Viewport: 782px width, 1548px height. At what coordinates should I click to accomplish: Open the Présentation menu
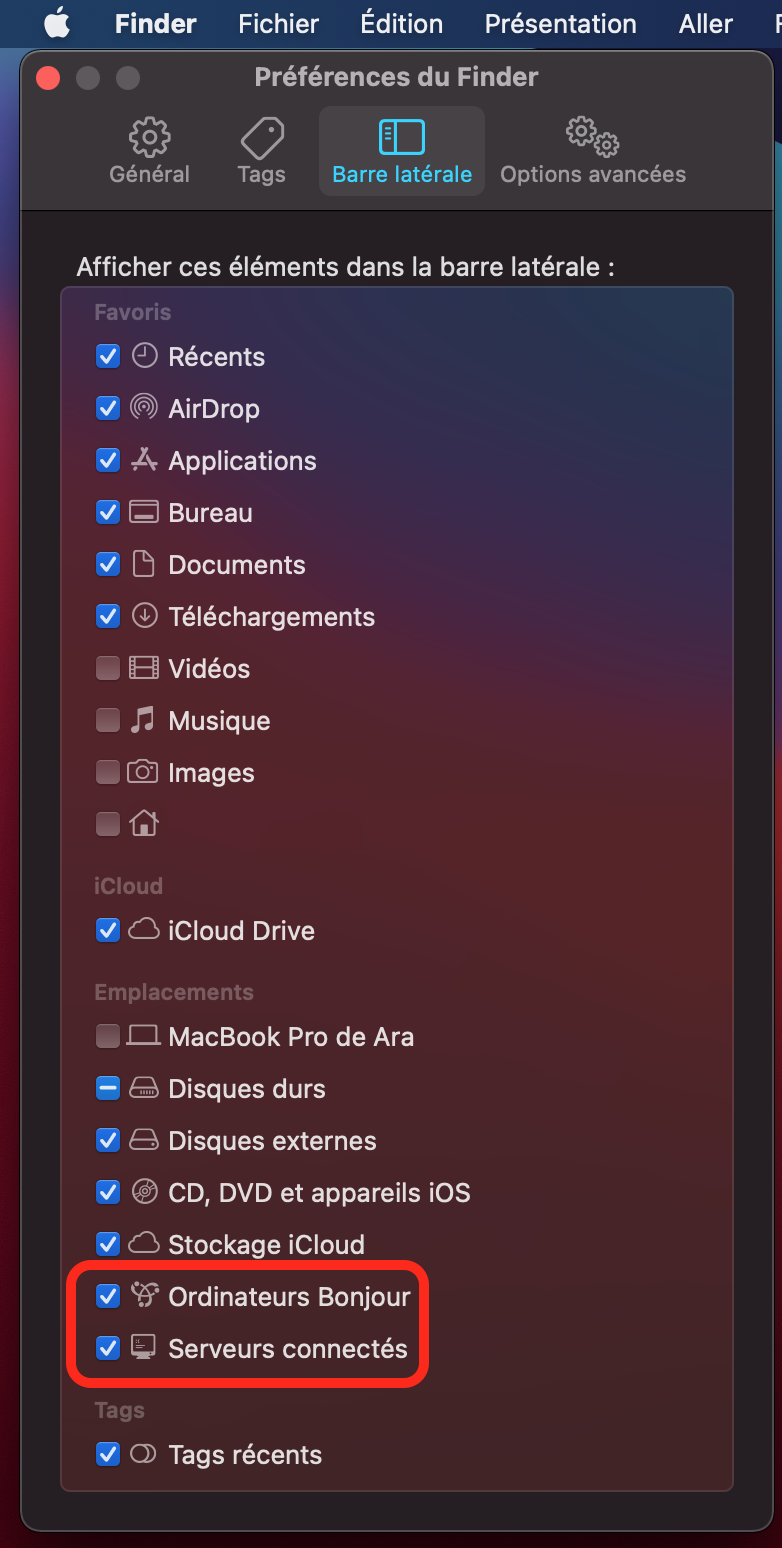tap(561, 23)
